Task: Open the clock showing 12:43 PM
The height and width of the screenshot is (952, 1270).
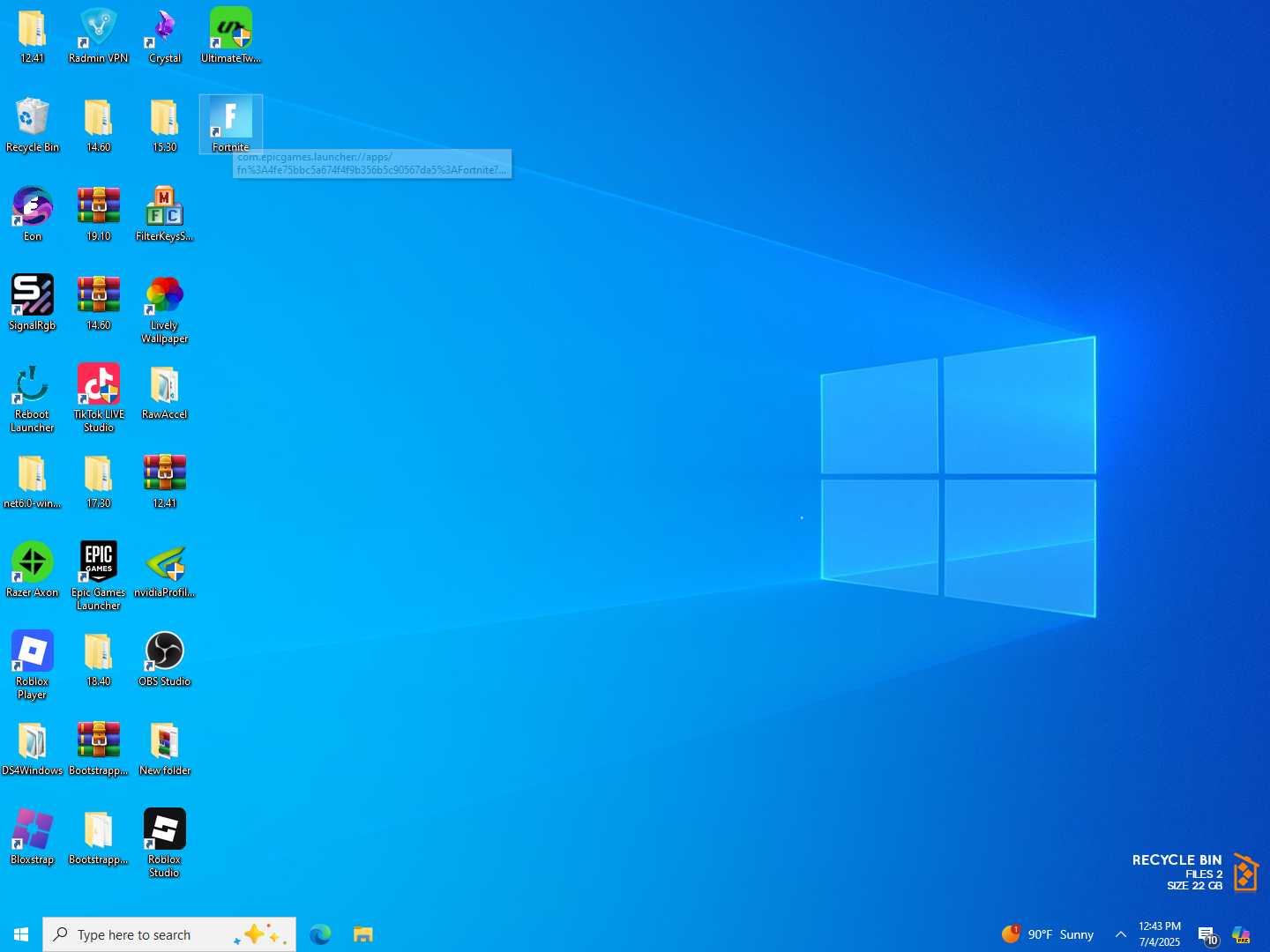Action: coord(1160,934)
